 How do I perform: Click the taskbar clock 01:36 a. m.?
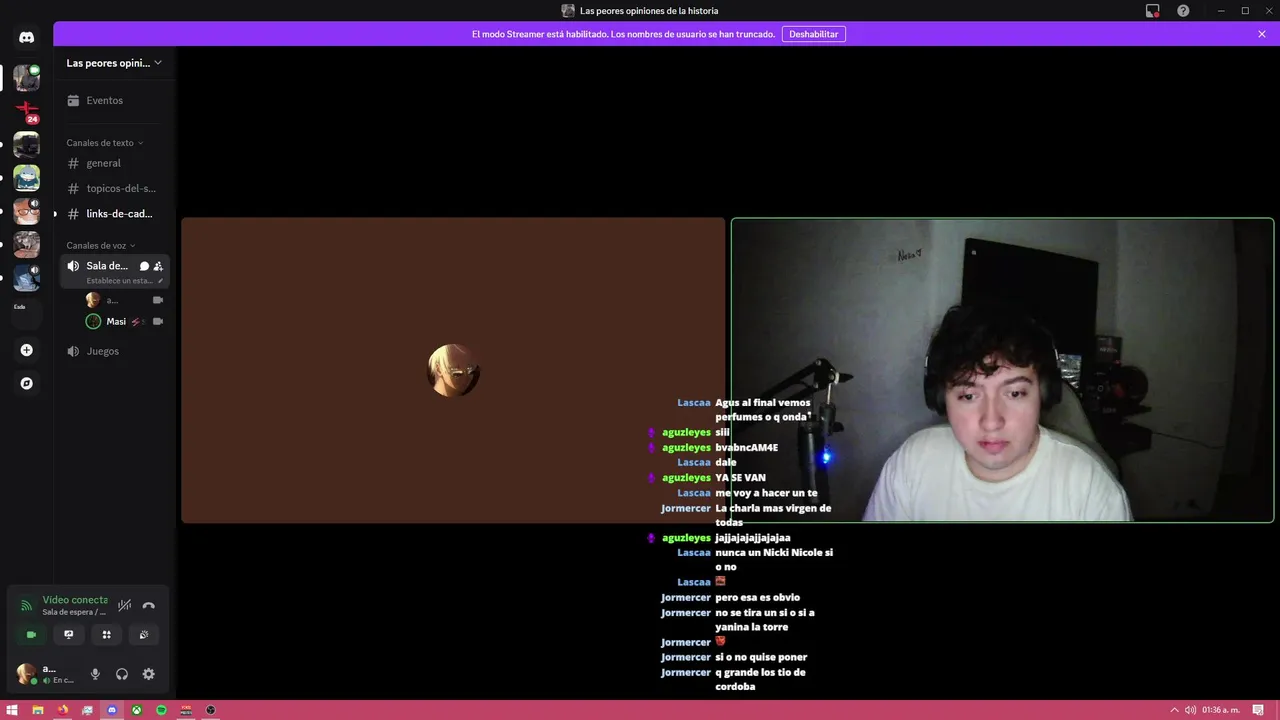point(1221,710)
